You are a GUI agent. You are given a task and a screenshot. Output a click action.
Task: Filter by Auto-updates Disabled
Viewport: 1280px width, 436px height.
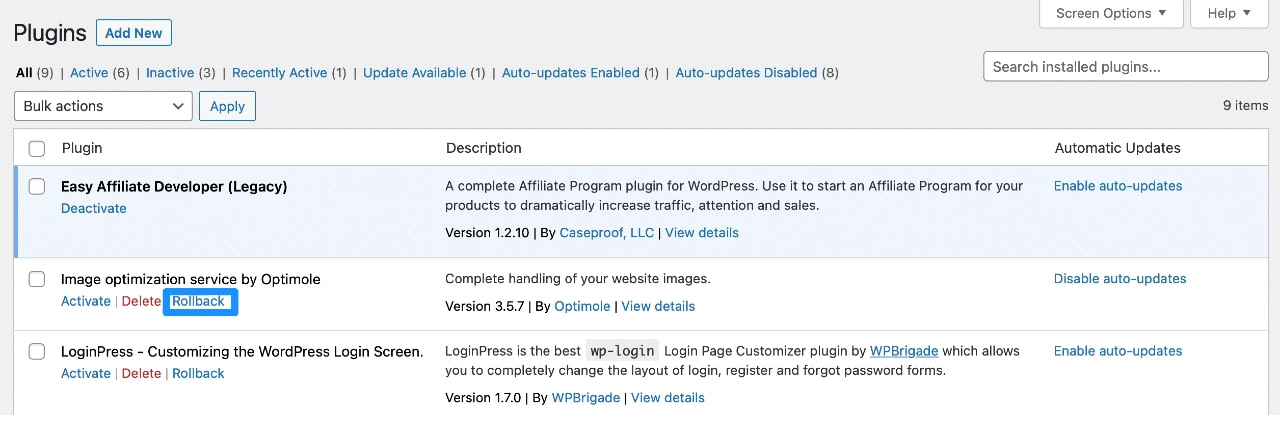tap(746, 73)
